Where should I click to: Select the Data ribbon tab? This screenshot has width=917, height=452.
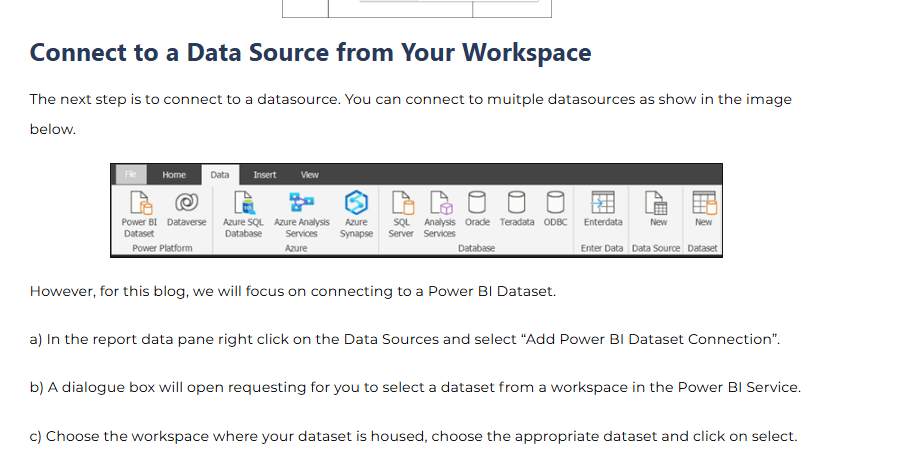point(220,174)
